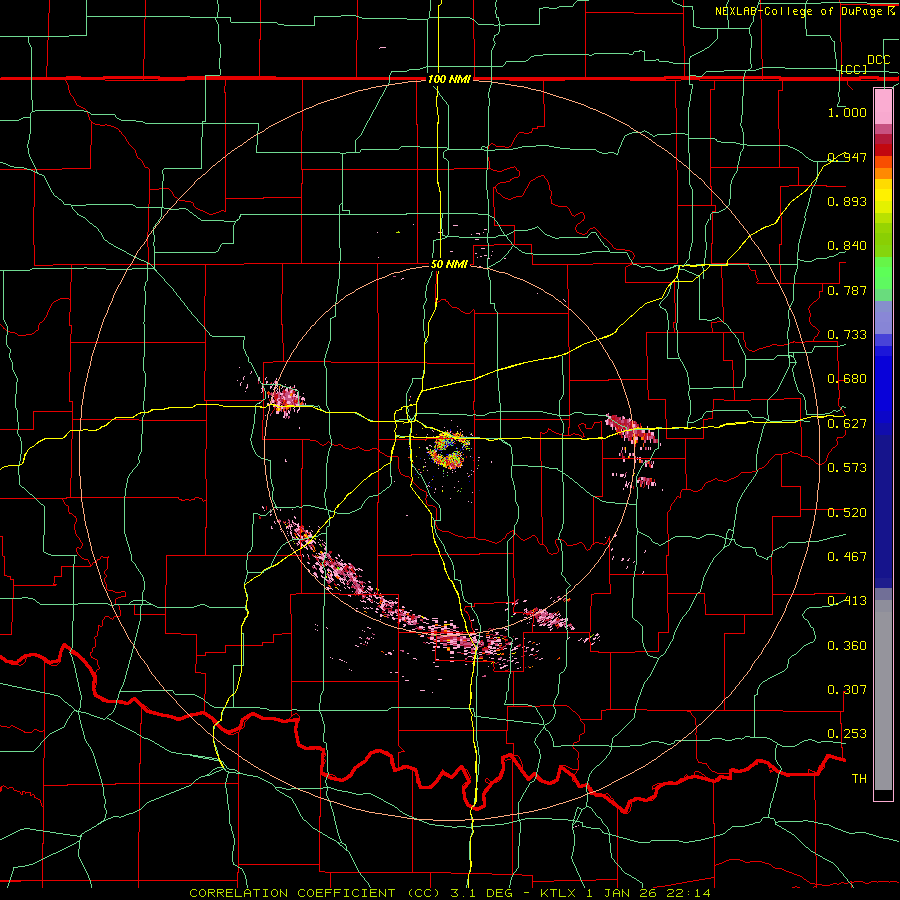The width and height of the screenshot is (900, 900).
Task: Select the 0.520 legend value
Action: (x=847, y=513)
